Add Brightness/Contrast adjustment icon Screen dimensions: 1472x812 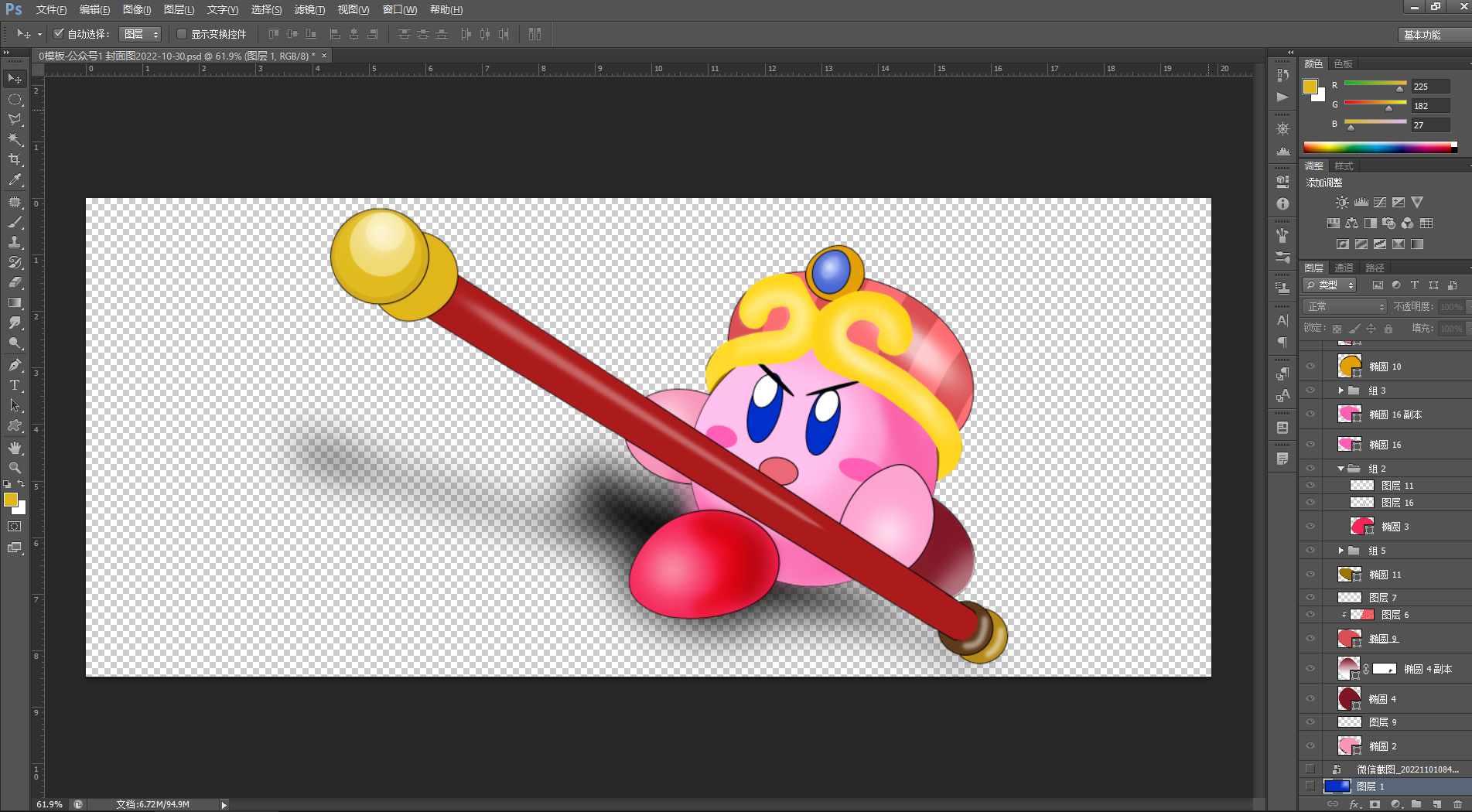[1342, 203]
